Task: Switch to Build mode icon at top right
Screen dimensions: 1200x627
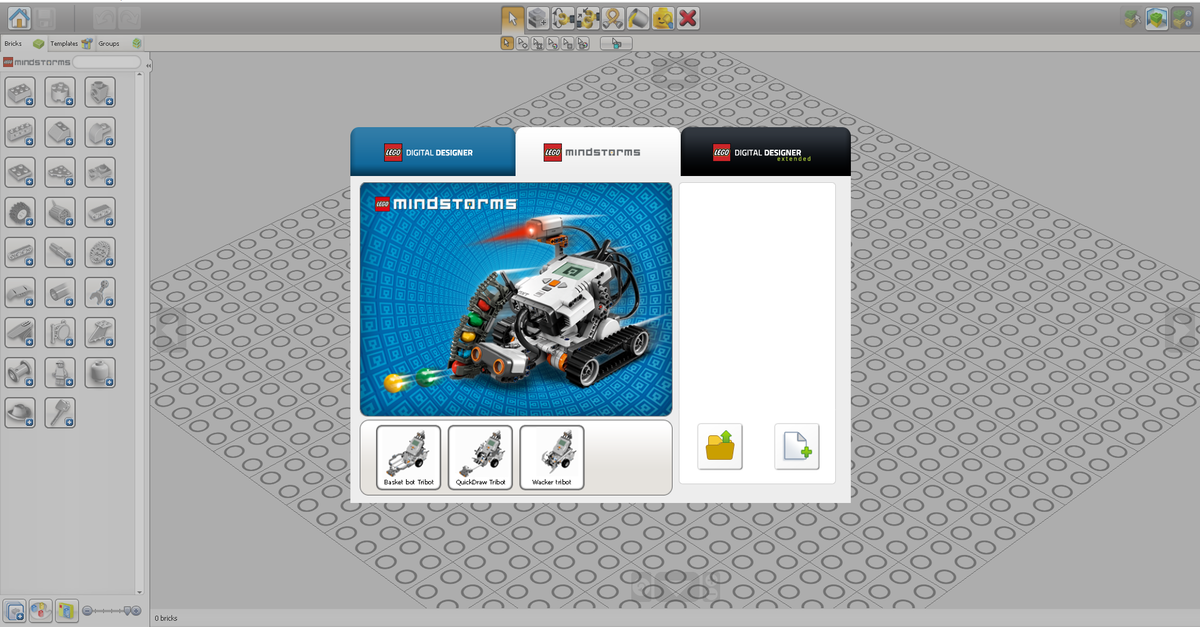Action: tap(1132, 17)
